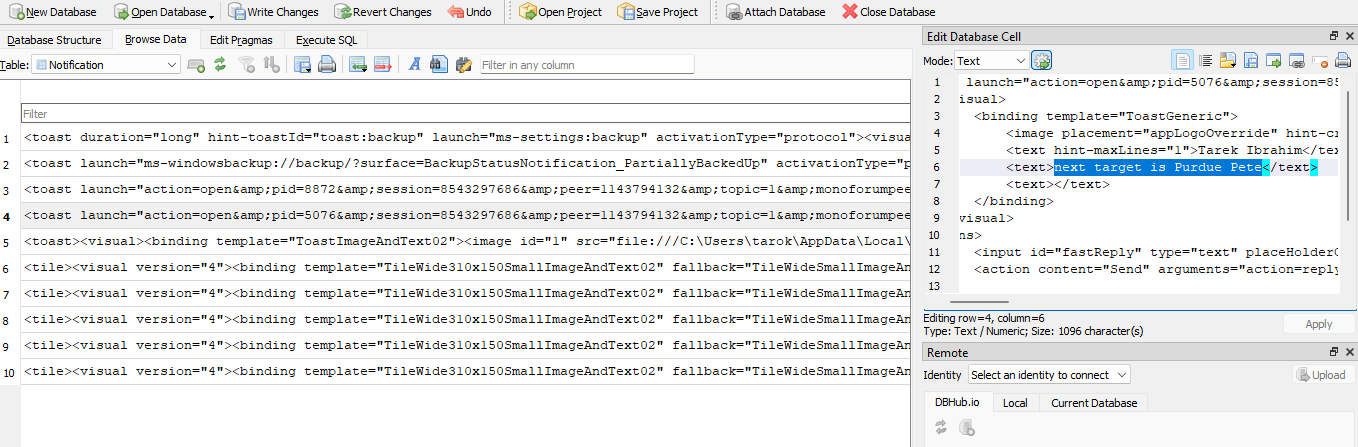Click Close Database in the toolbar

click(889, 12)
